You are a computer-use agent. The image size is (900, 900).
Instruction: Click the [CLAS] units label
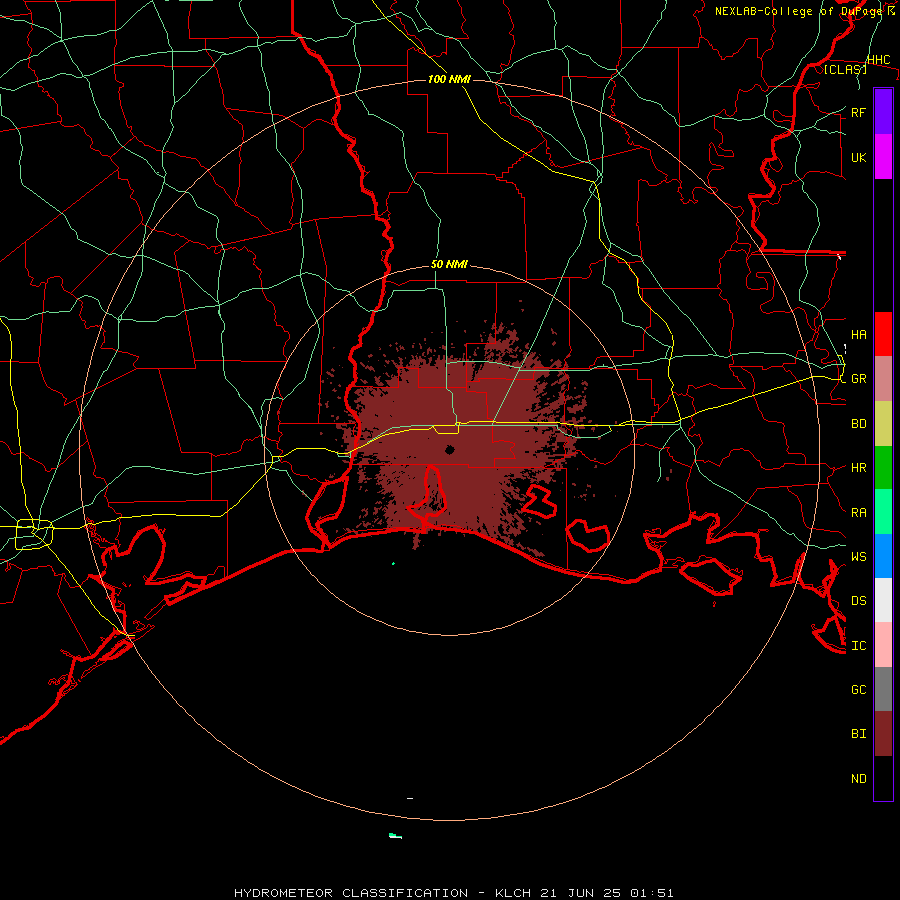pos(845,69)
